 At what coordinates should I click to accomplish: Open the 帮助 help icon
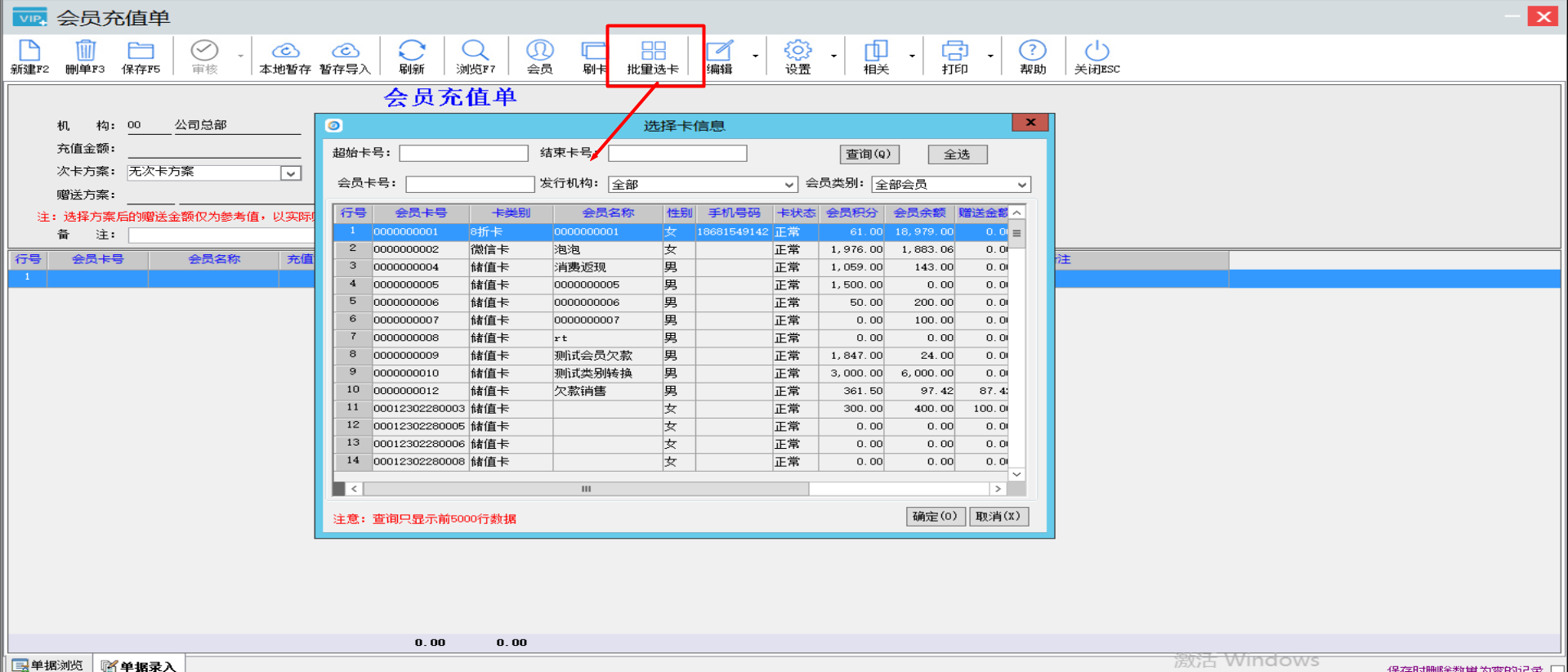coord(1033,51)
